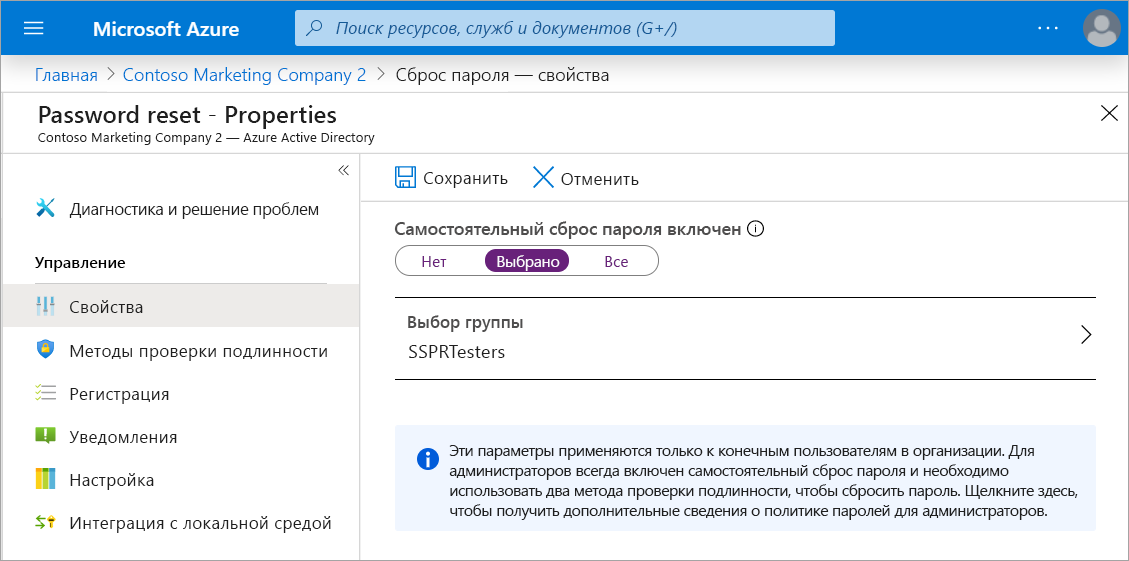
Task: Click the Управление section heading
Action: click(x=80, y=263)
